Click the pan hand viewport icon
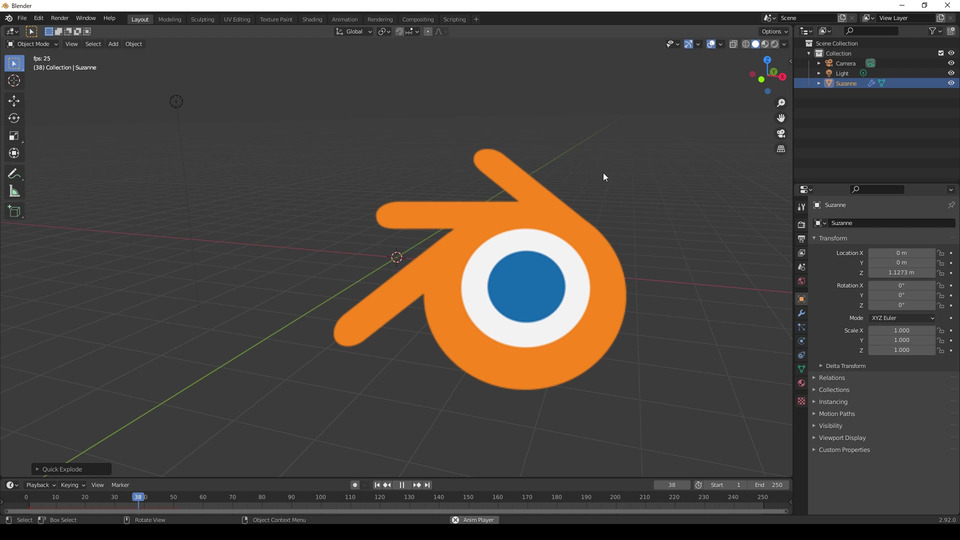 coord(781,118)
